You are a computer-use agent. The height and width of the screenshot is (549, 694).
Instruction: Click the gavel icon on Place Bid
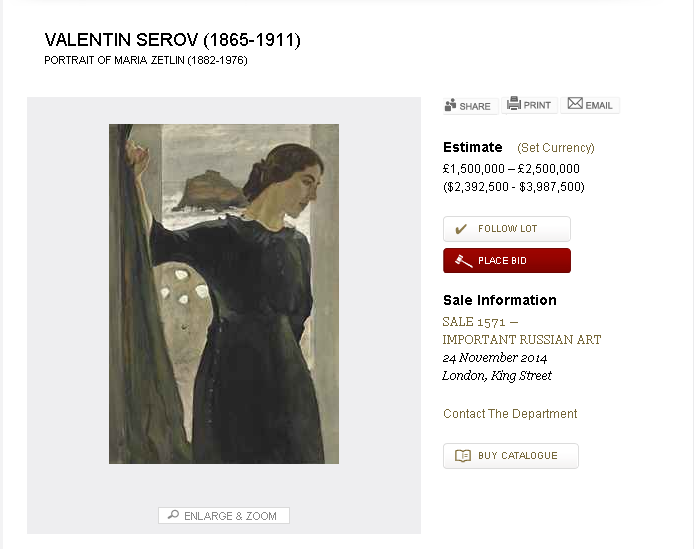point(463,261)
